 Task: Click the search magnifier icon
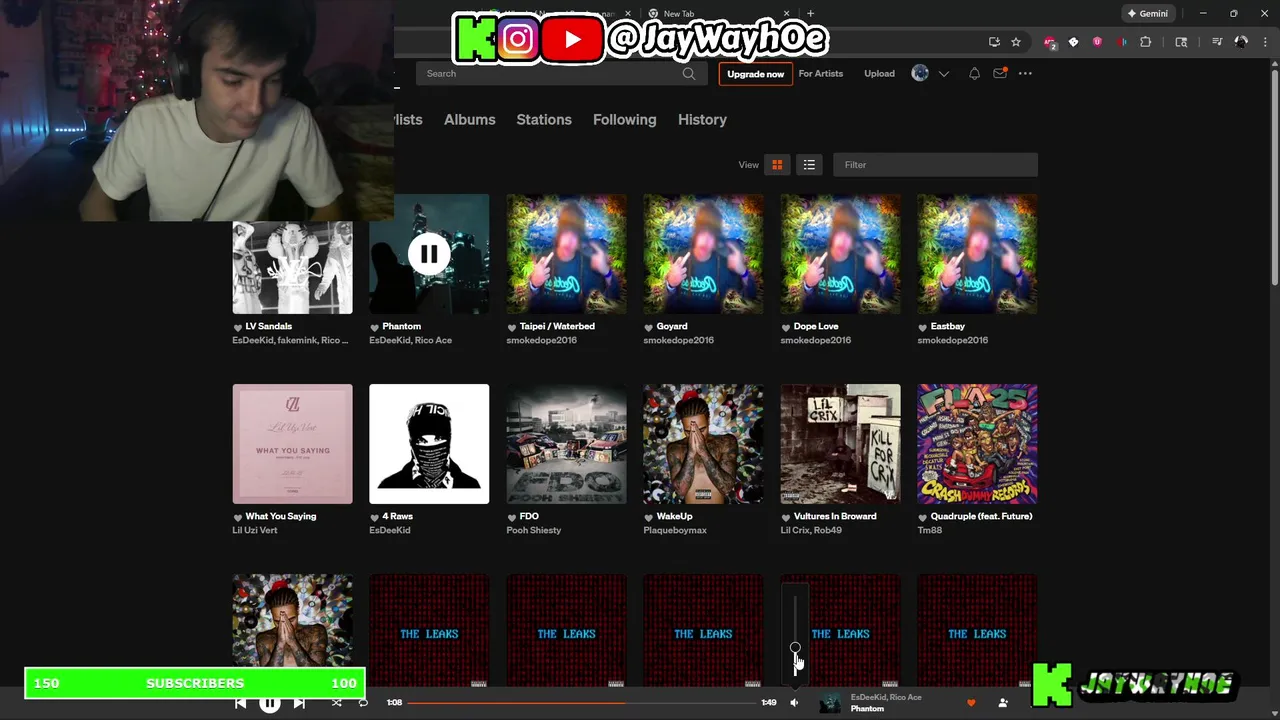pyautogui.click(x=689, y=73)
